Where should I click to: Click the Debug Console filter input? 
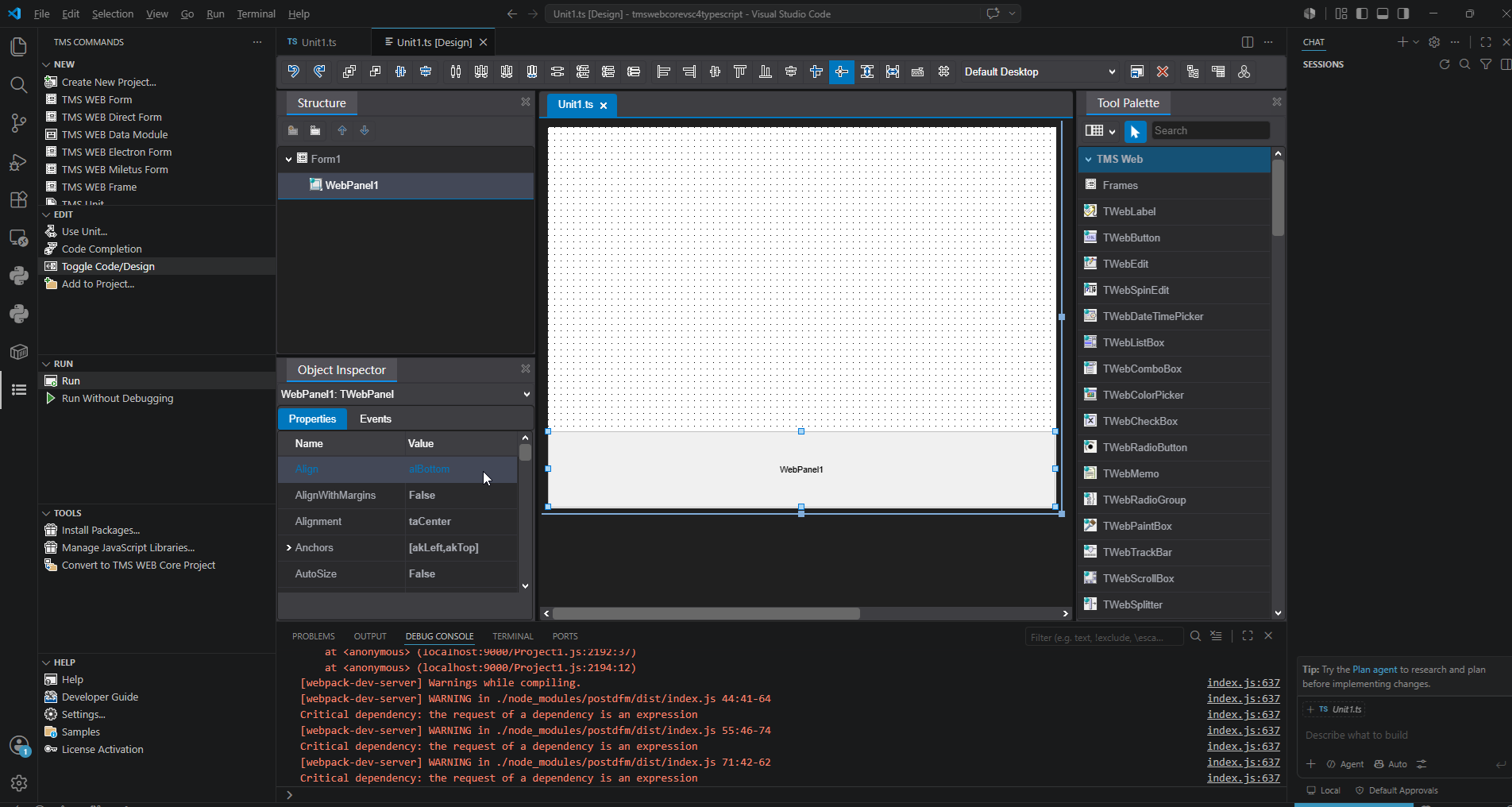click(1104, 637)
